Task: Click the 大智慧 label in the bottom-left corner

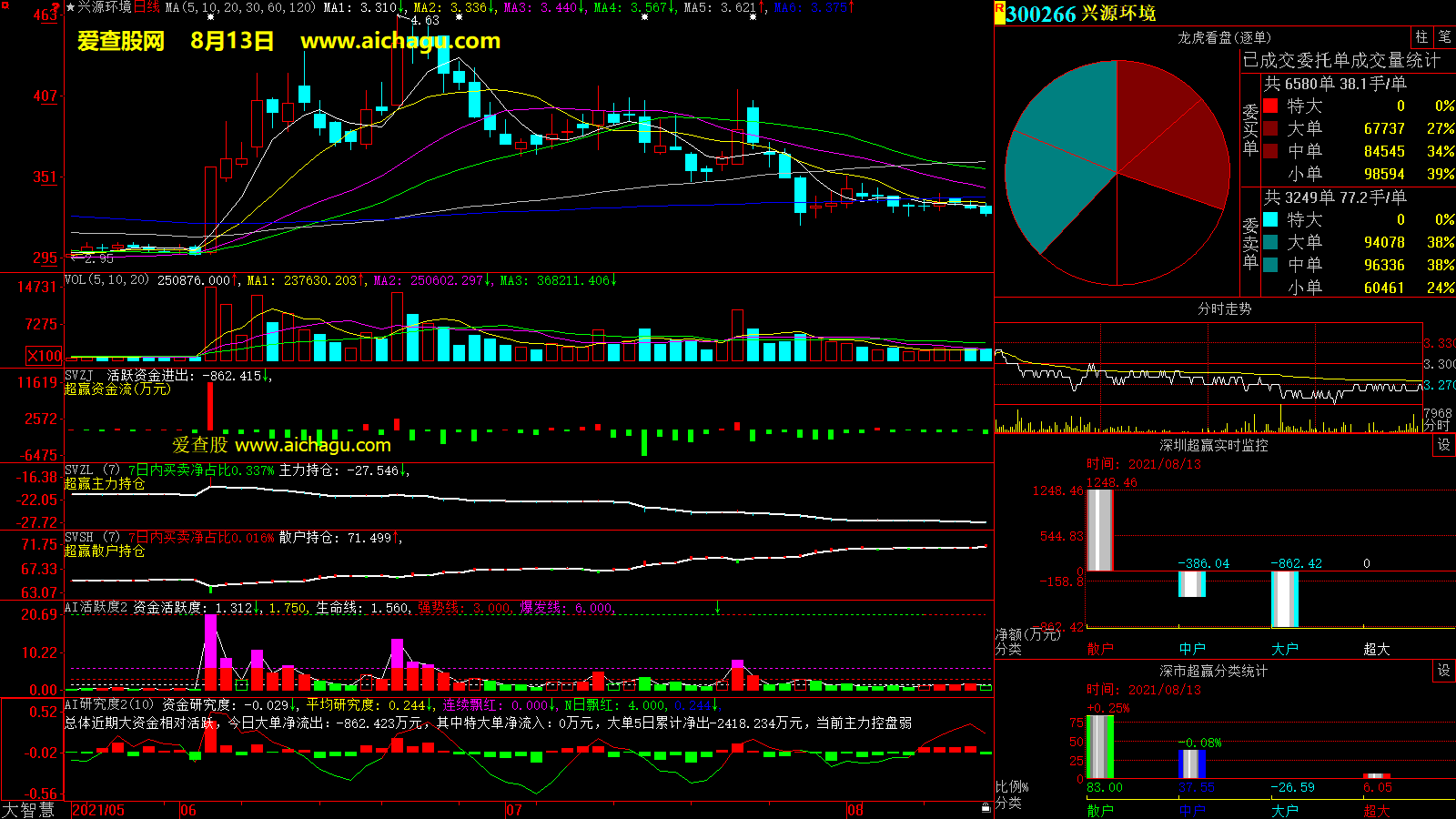Action: pyautogui.click(x=28, y=810)
